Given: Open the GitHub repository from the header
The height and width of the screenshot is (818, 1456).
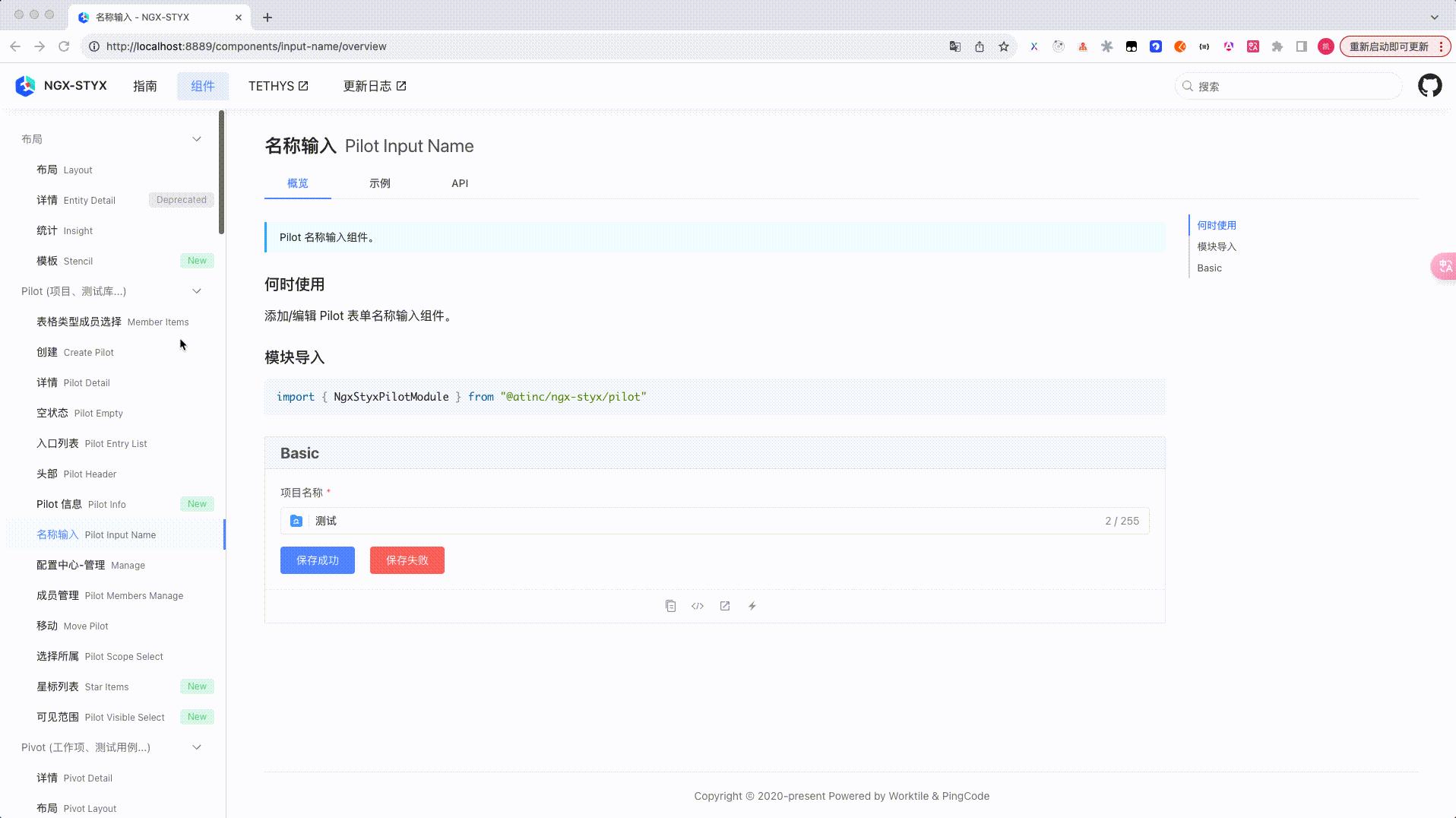Looking at the screenshot, I should tap(1429, 85).
